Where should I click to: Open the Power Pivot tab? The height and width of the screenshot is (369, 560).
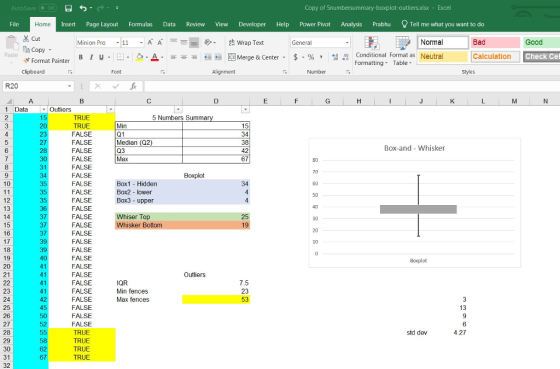coord(315,24)
